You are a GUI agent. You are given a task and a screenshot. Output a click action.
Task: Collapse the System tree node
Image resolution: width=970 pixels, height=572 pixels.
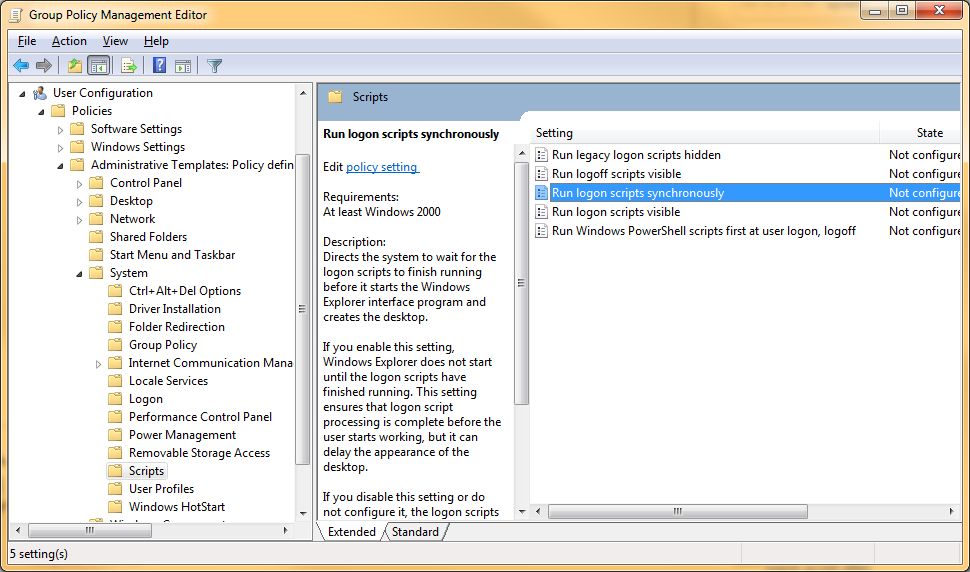click(79, 274)
